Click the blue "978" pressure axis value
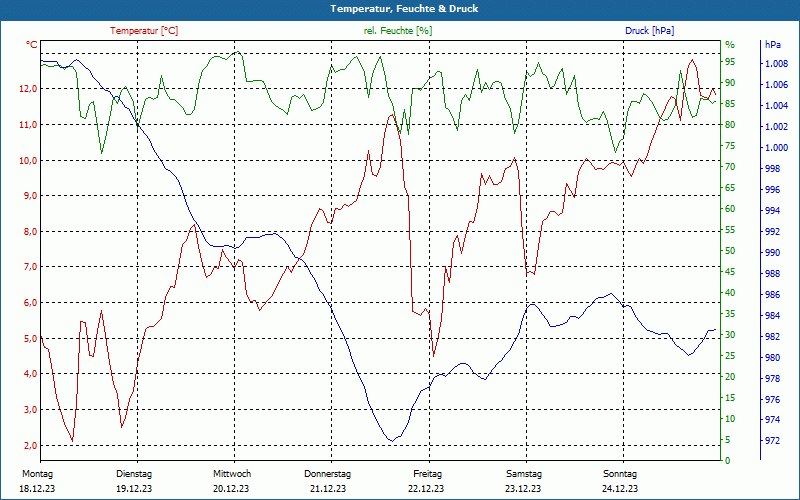Screen dimensions: 800x500 [773, 379]
